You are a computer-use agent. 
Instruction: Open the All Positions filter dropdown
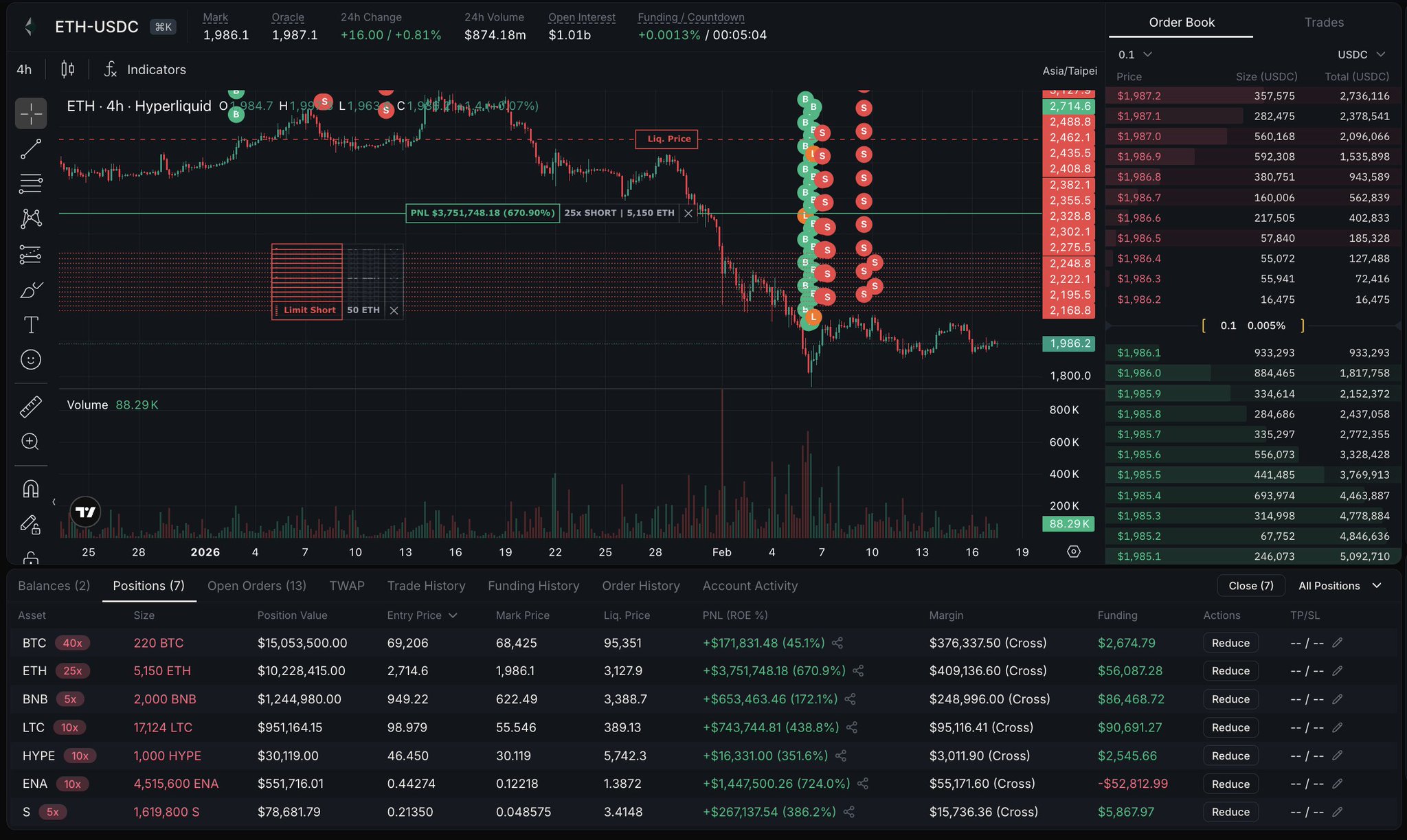1339,586
